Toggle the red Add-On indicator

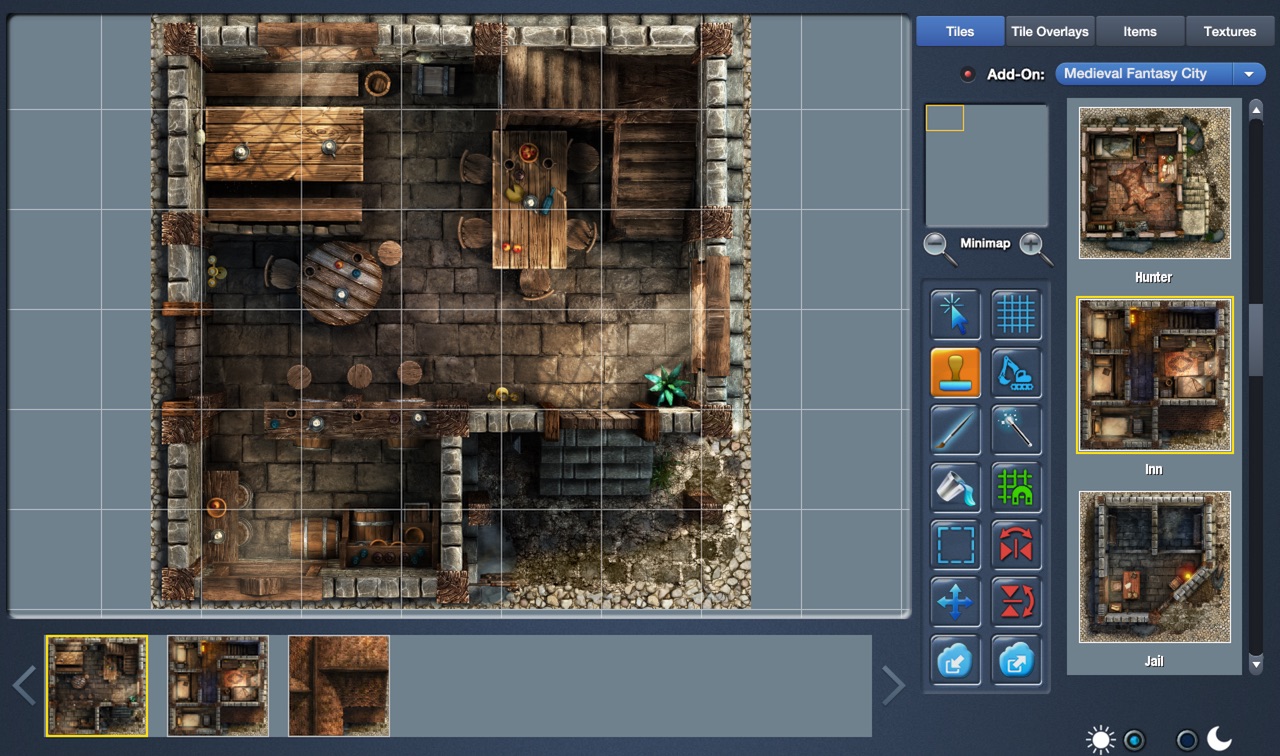966,73
